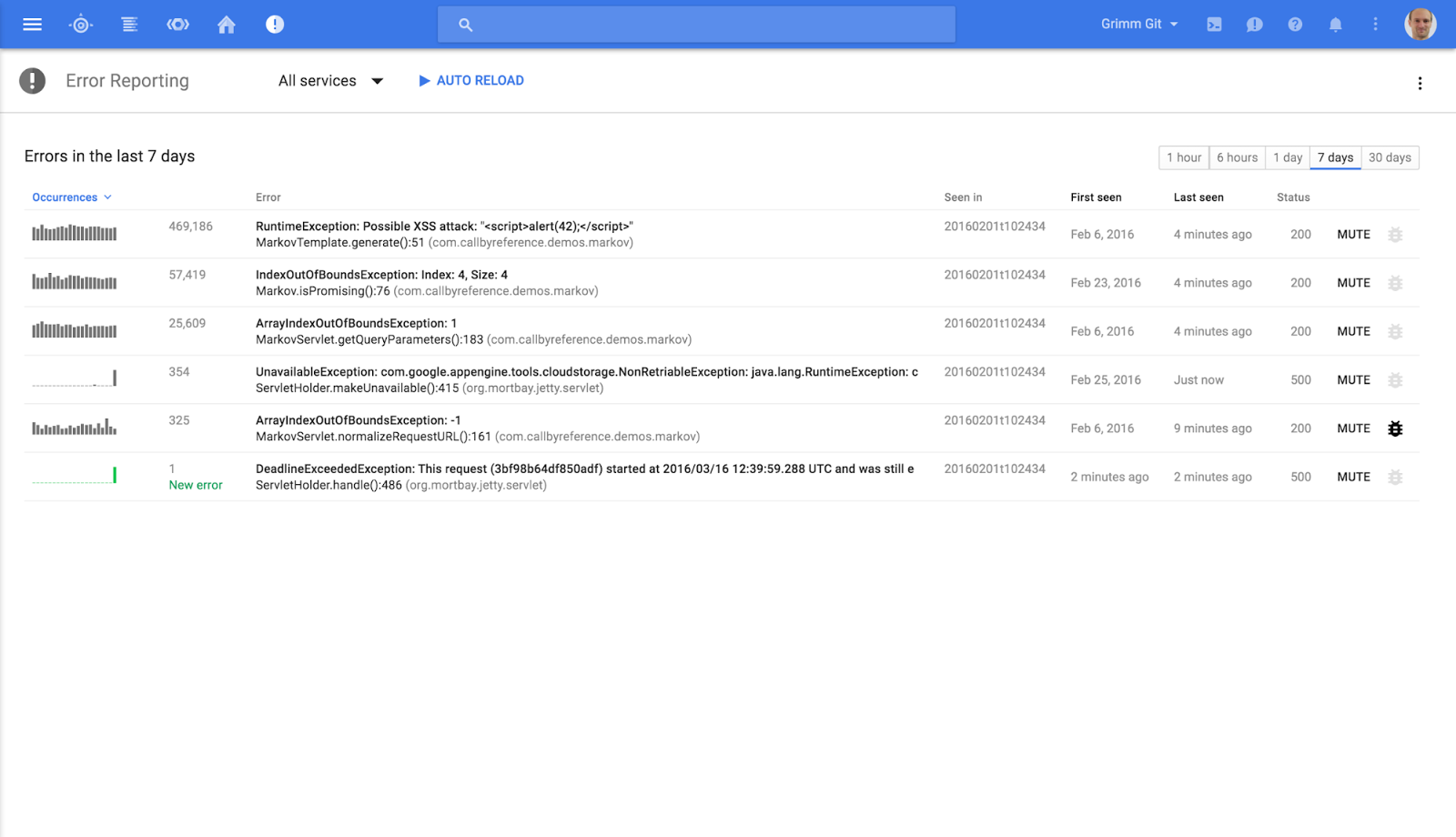
Task: Open the Debug target icon in top bar
Action: [81, 25]
